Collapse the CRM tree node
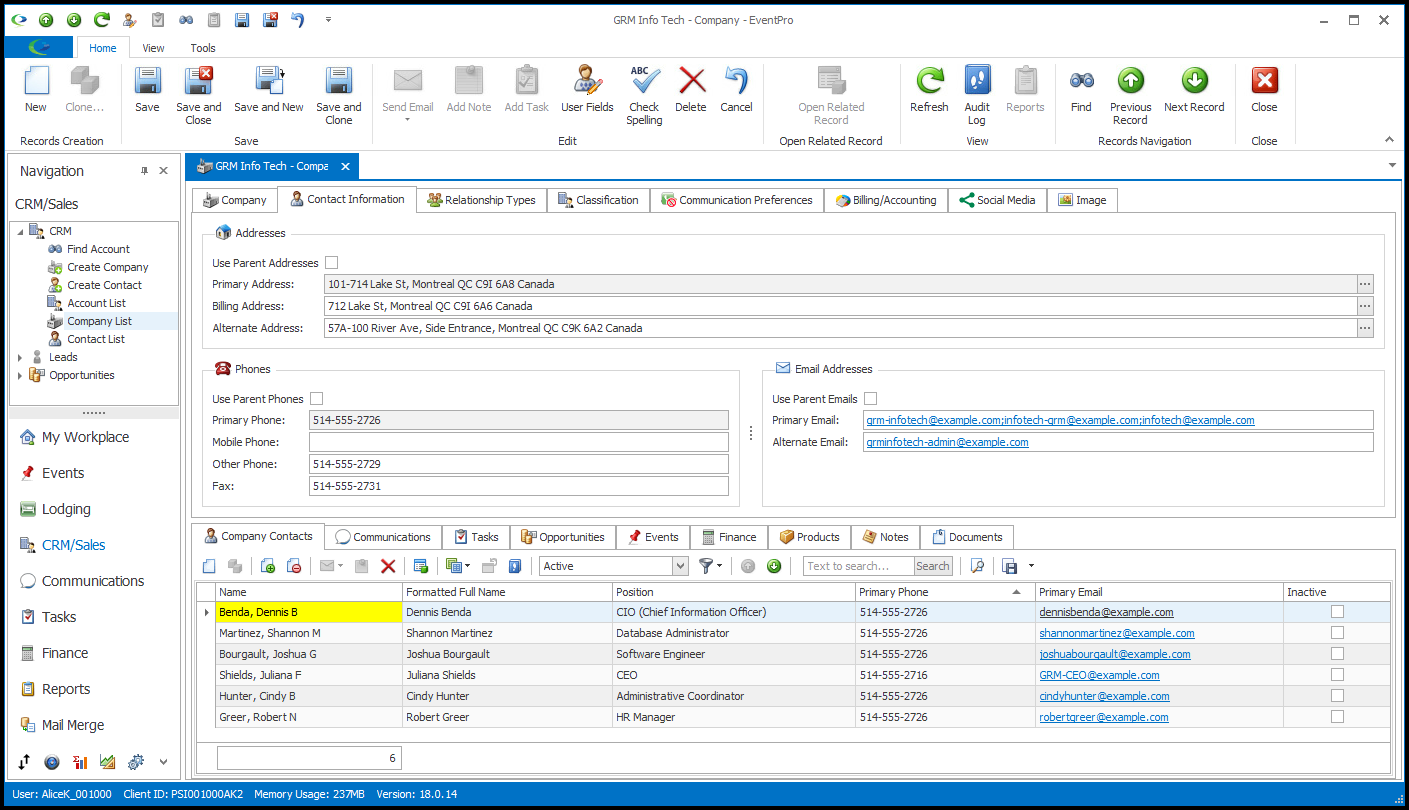Screen dimensions: 1409x810 [20, 231]
